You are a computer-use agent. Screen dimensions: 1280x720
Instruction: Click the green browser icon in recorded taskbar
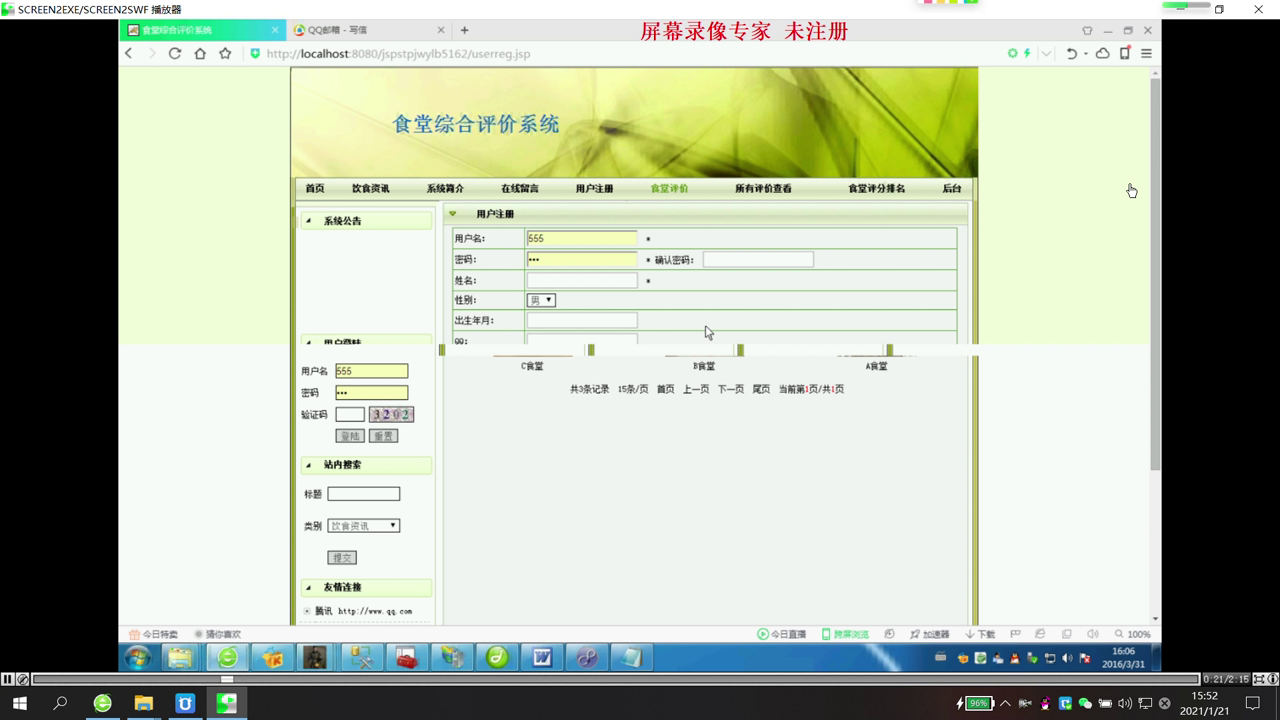pos(228,657)
